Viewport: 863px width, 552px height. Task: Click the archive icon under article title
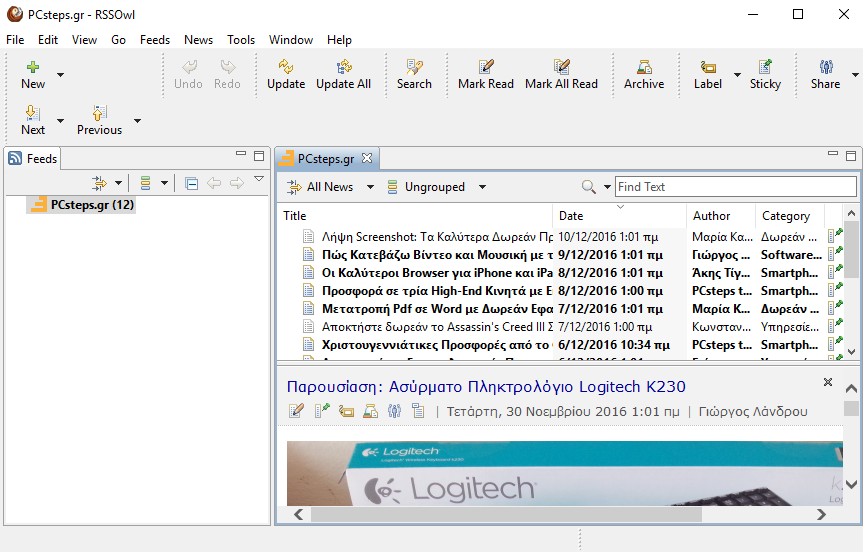(x=370, y=411)
